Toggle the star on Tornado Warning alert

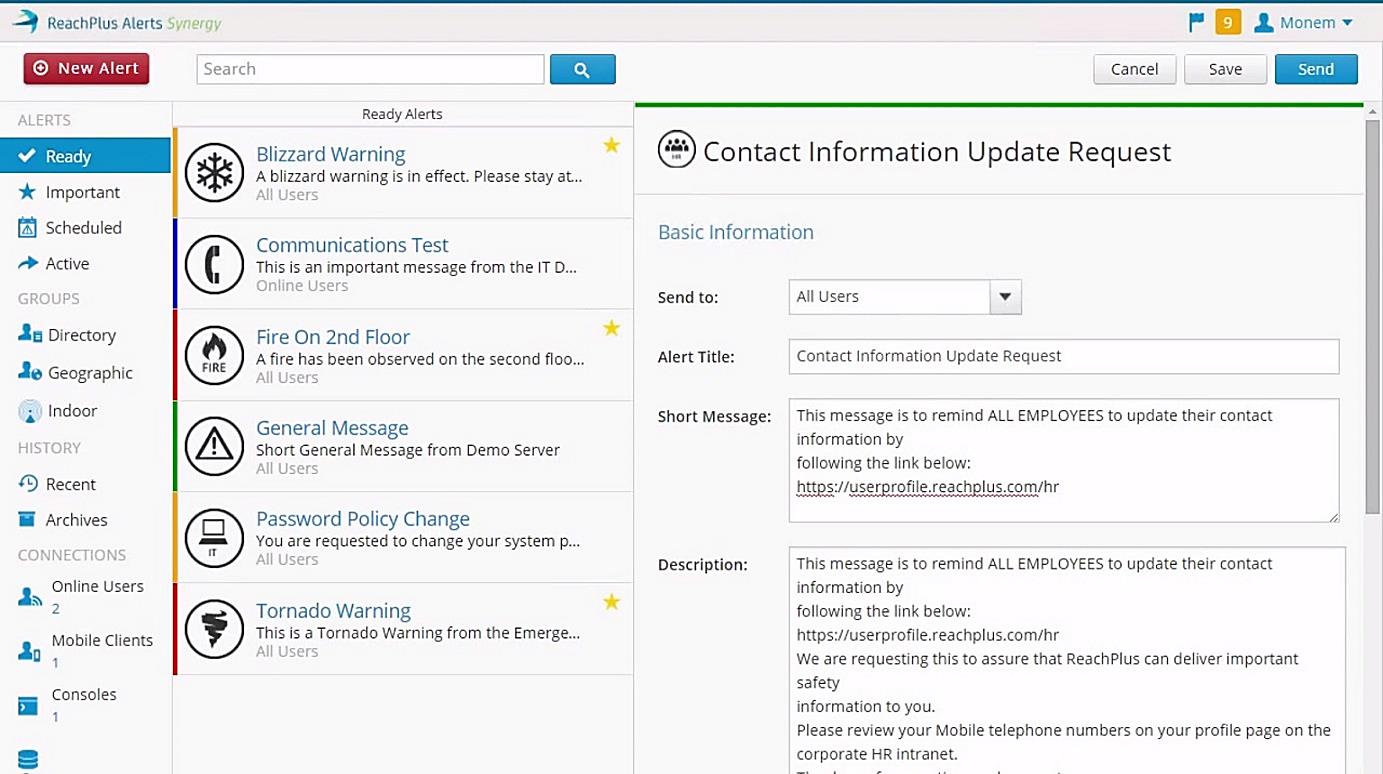[611, 602]
